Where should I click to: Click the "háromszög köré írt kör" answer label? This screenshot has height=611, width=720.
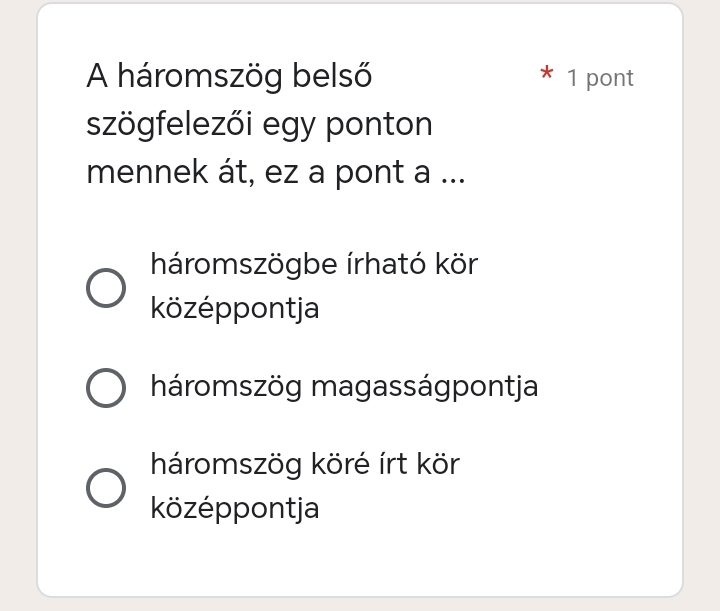304,464
